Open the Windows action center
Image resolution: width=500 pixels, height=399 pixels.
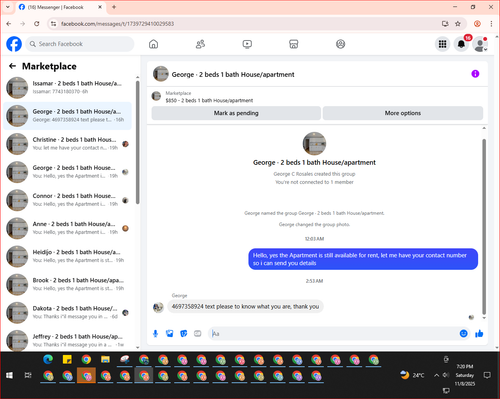(x=487, y=375)
